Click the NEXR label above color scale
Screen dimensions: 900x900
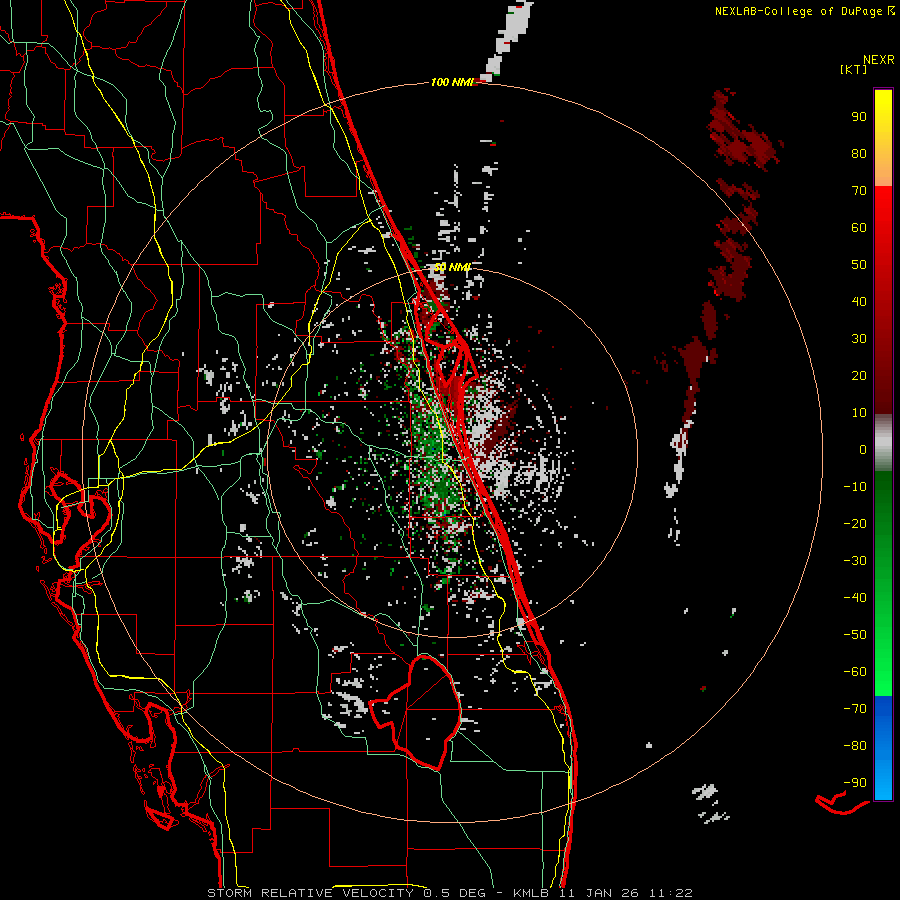click(879, 60)
